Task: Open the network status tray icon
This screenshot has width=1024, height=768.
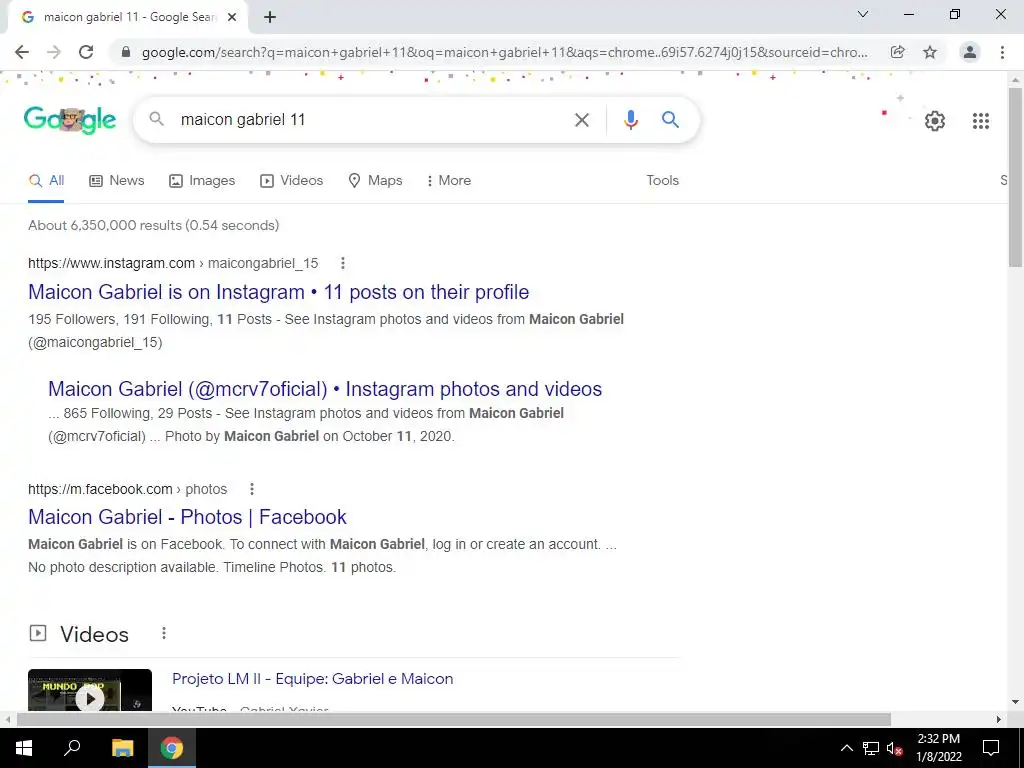Action: [871, 748]
